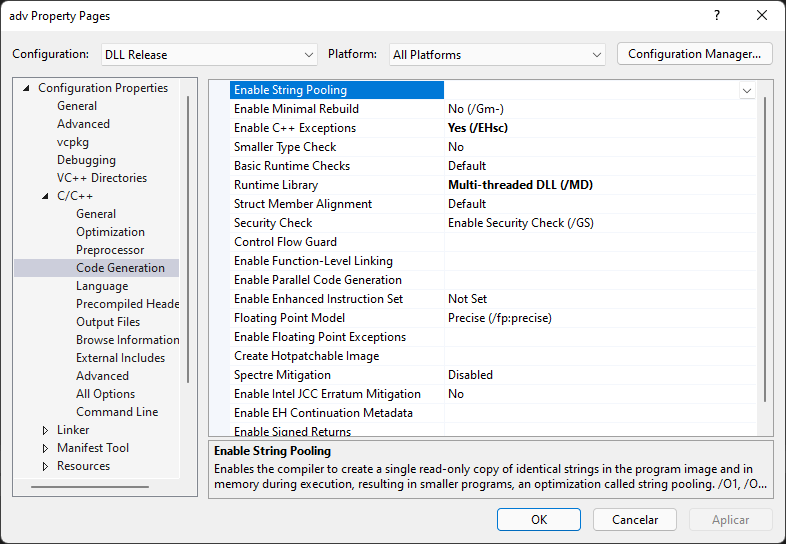Select the Floating Point Model property
Image resolution: width=786 pixels, height=544 pixels.
coord(289,318)
